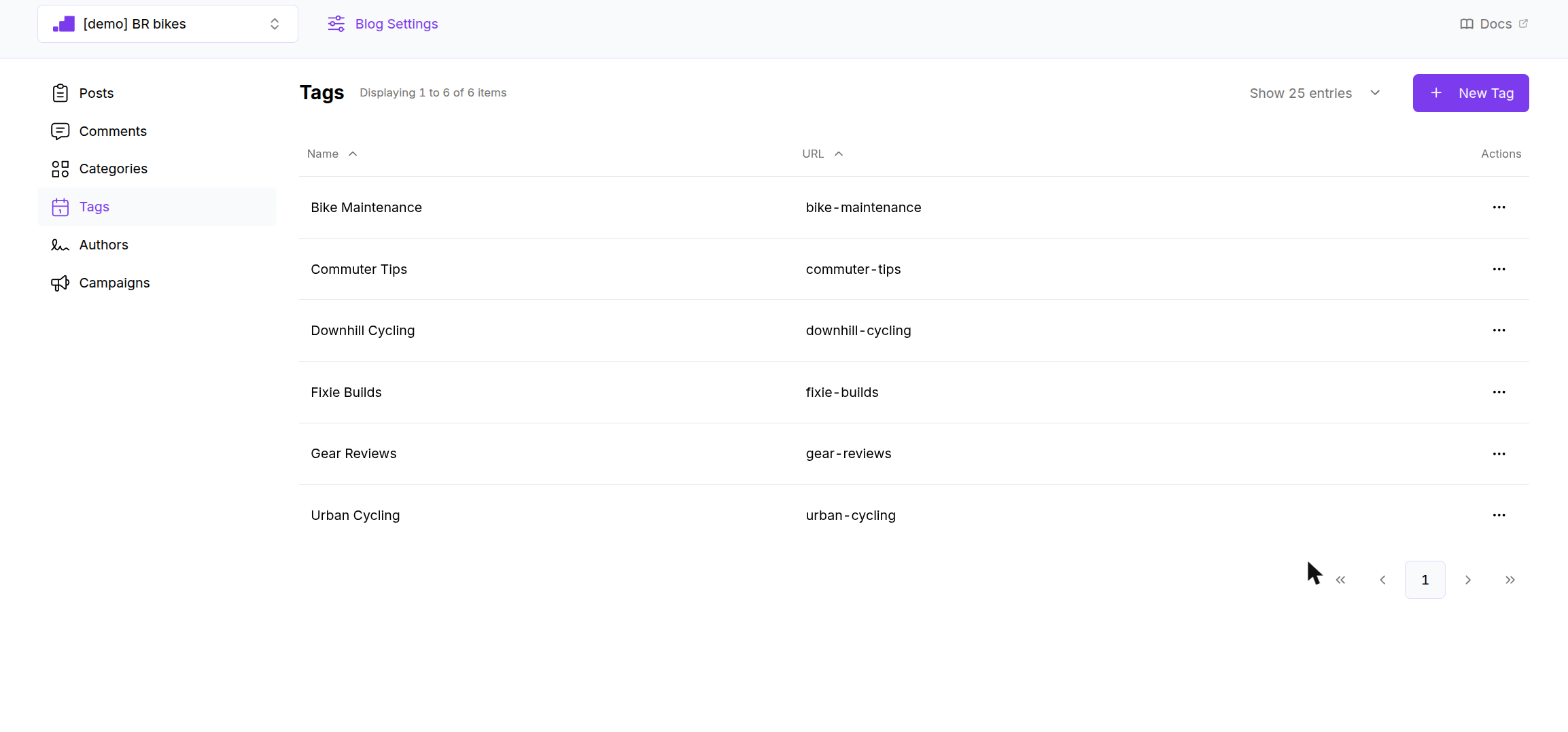This screenshot has width=1568, height=732.
Task: Click the Commuter Tips tag name
Action: click(x=359, y=269)
